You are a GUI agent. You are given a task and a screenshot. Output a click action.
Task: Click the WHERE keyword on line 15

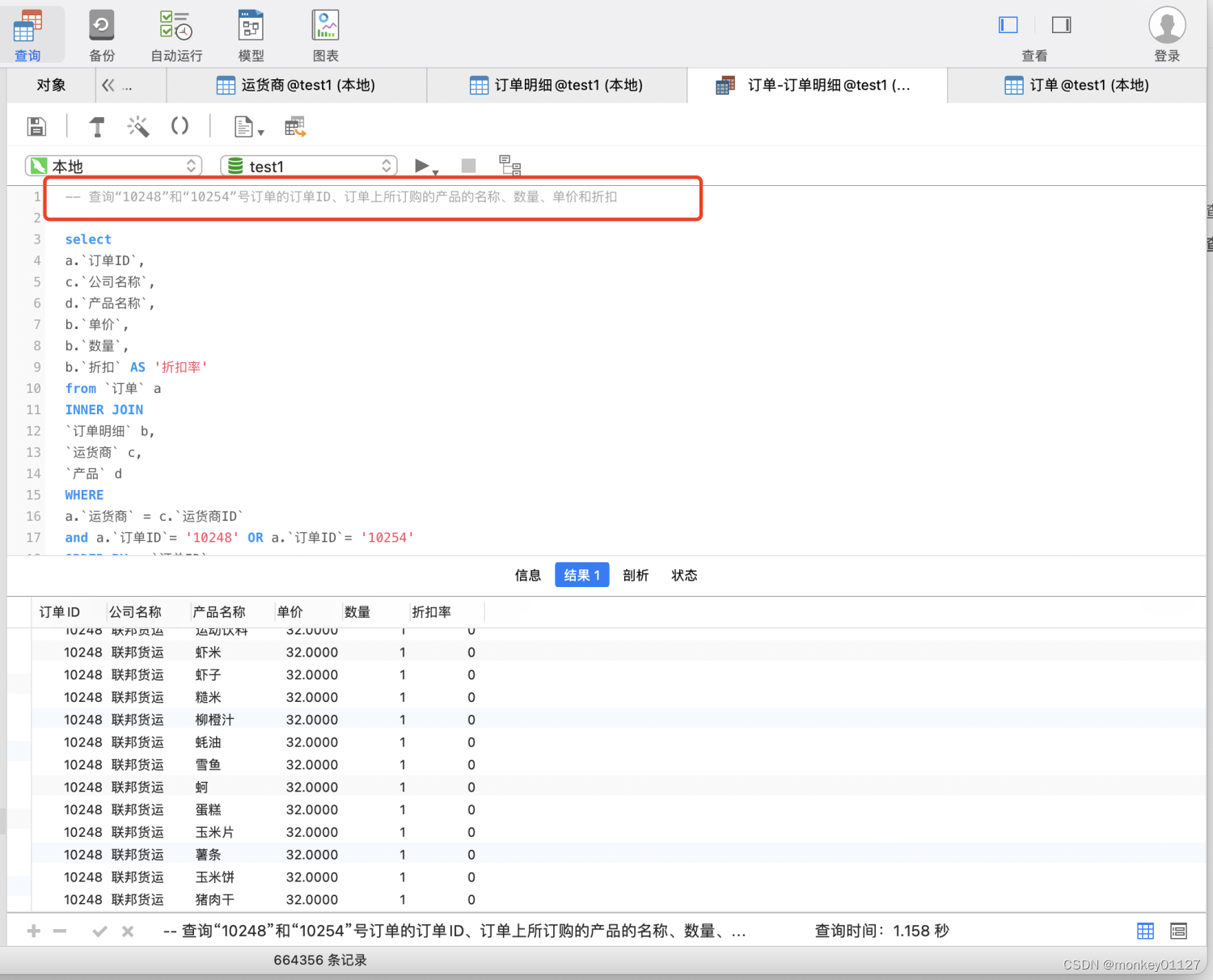84,495
